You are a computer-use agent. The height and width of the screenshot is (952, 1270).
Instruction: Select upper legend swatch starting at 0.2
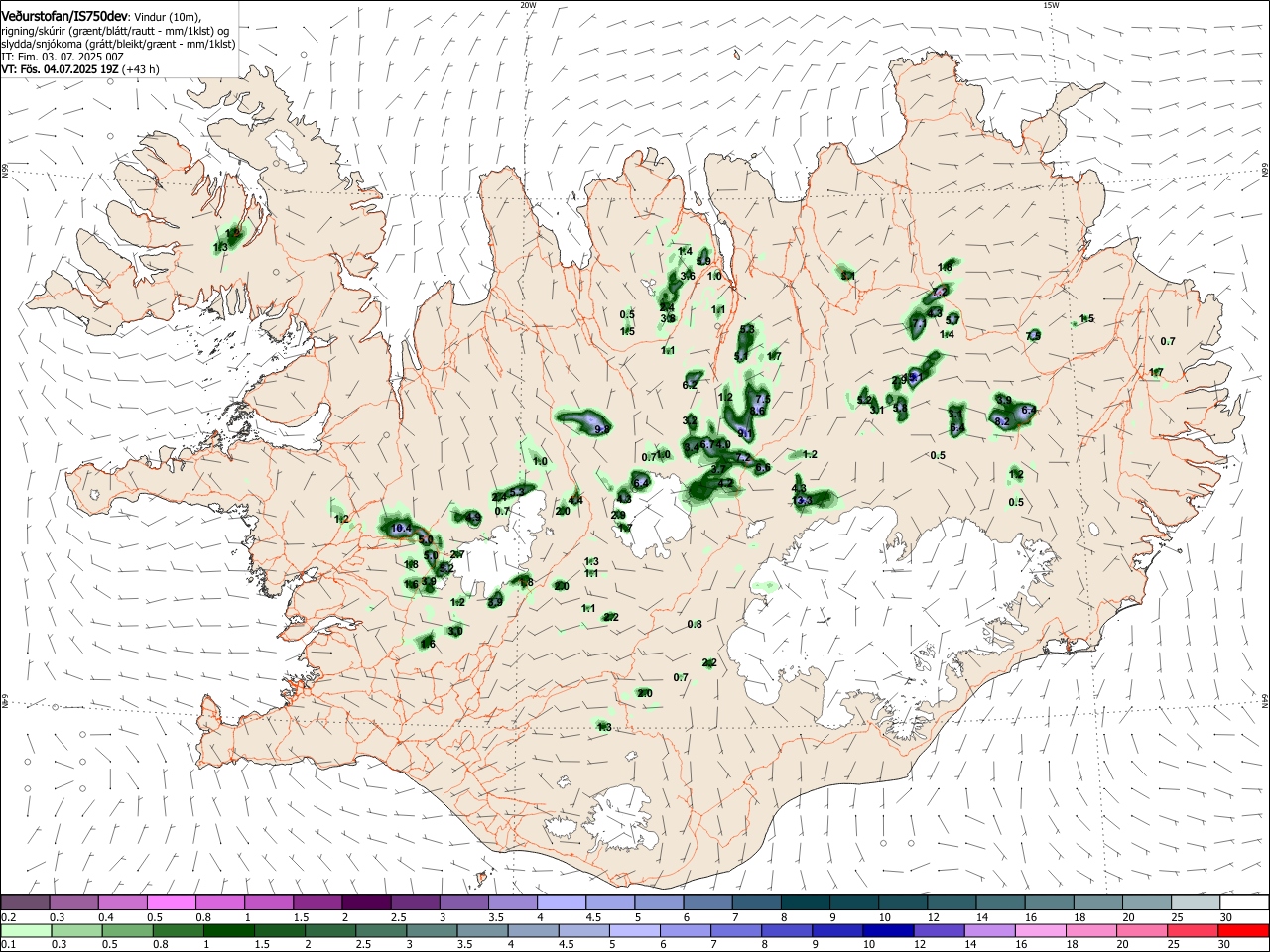tap(26, 902)
